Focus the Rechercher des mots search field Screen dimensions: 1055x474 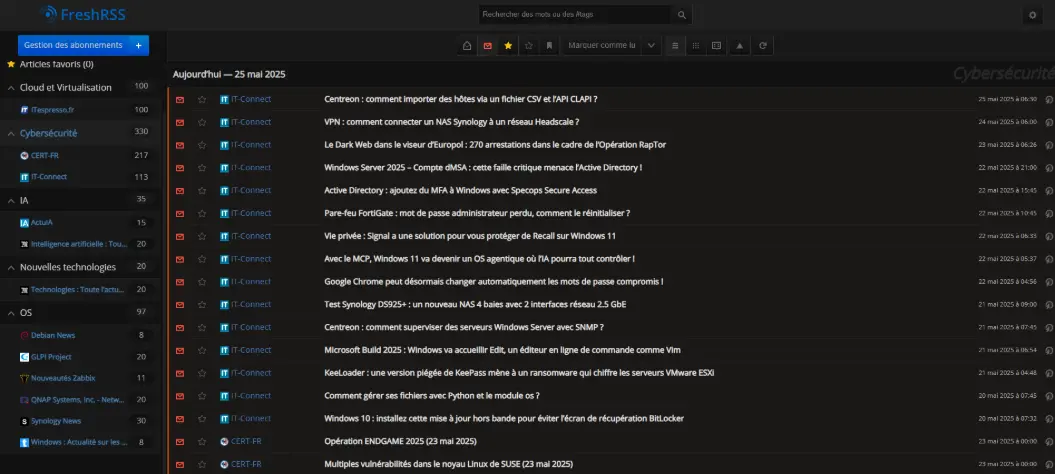pos(575,15)
